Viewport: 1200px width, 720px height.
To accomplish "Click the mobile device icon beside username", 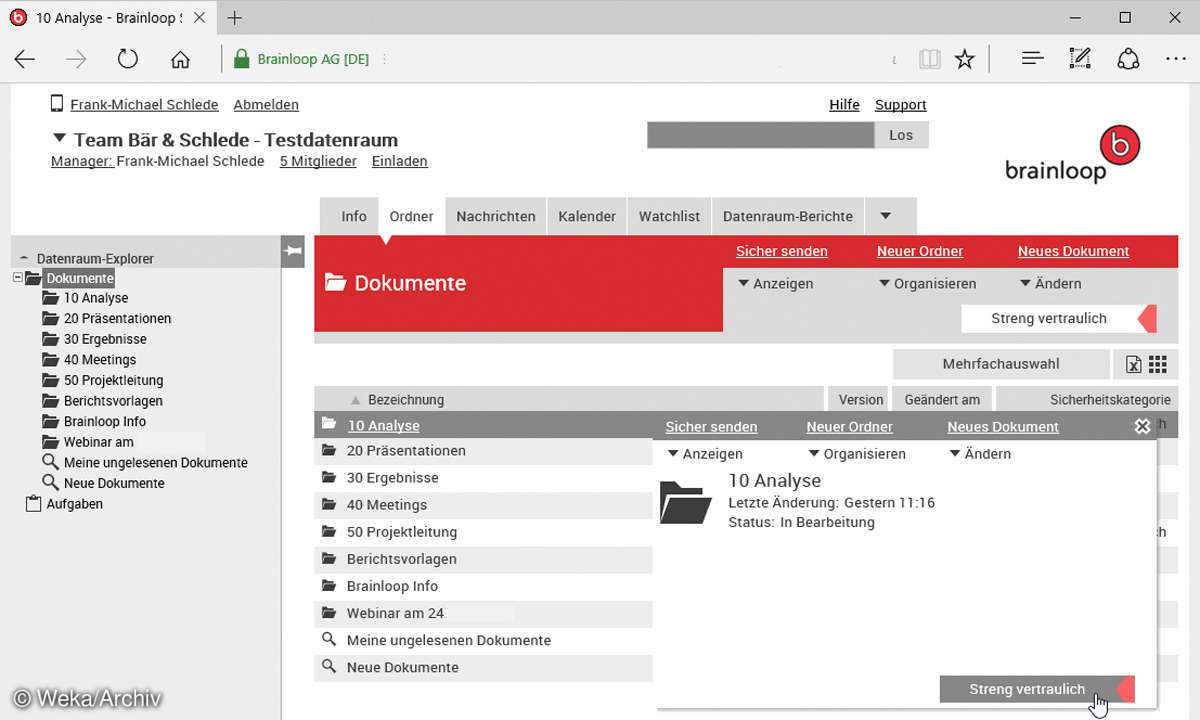I will click(x=57, y=104).
